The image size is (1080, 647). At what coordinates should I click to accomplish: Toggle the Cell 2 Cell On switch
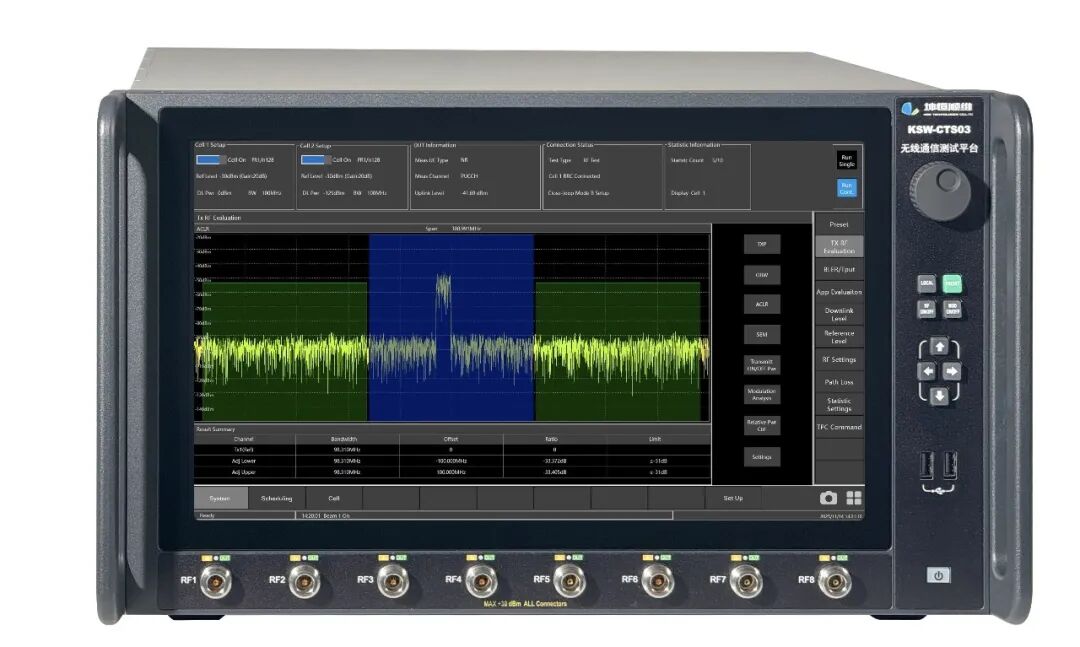point(313,160)
